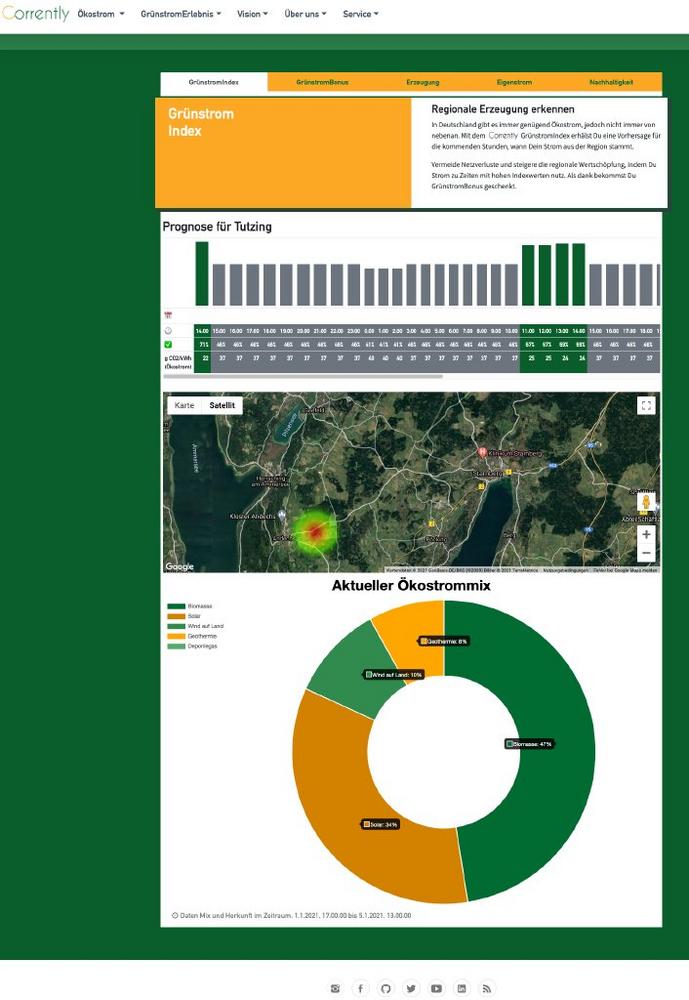
Task: Expand the Service dropdown menu
Action: pyautogui.click(x=360, y=13)
